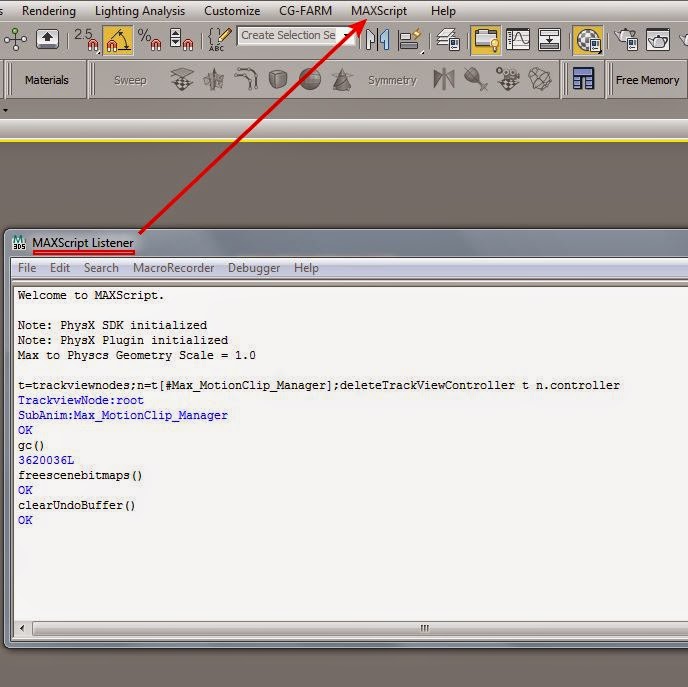Click the Bend modifier icon
Viewport: 688px width, 687px height.
[246, 79]
